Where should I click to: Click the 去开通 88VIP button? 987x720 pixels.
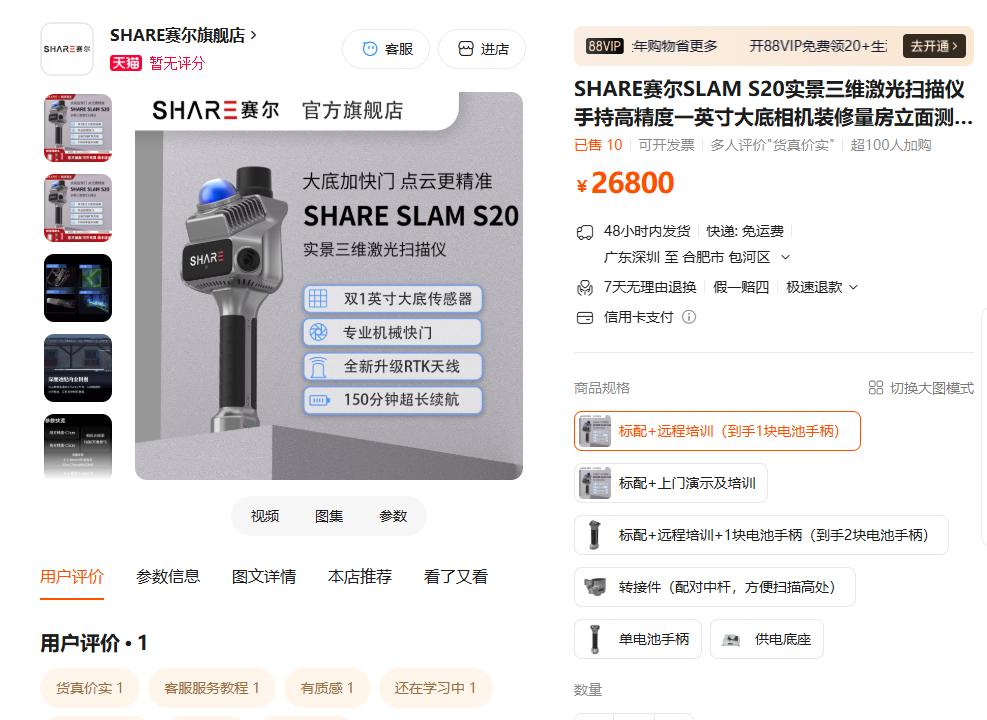click(934, 46)
